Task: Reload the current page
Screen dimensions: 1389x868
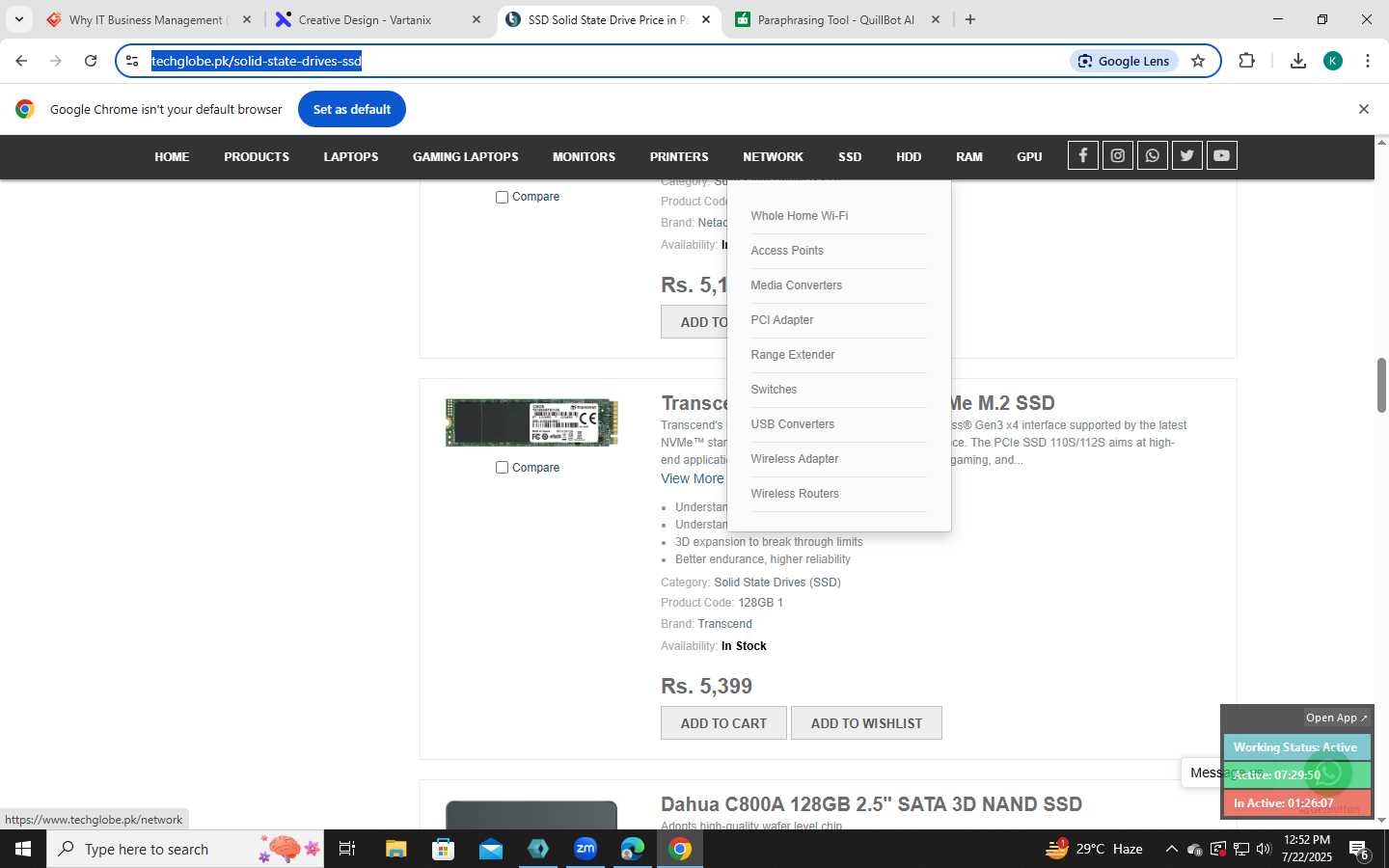Action: (x=91, y=61)
